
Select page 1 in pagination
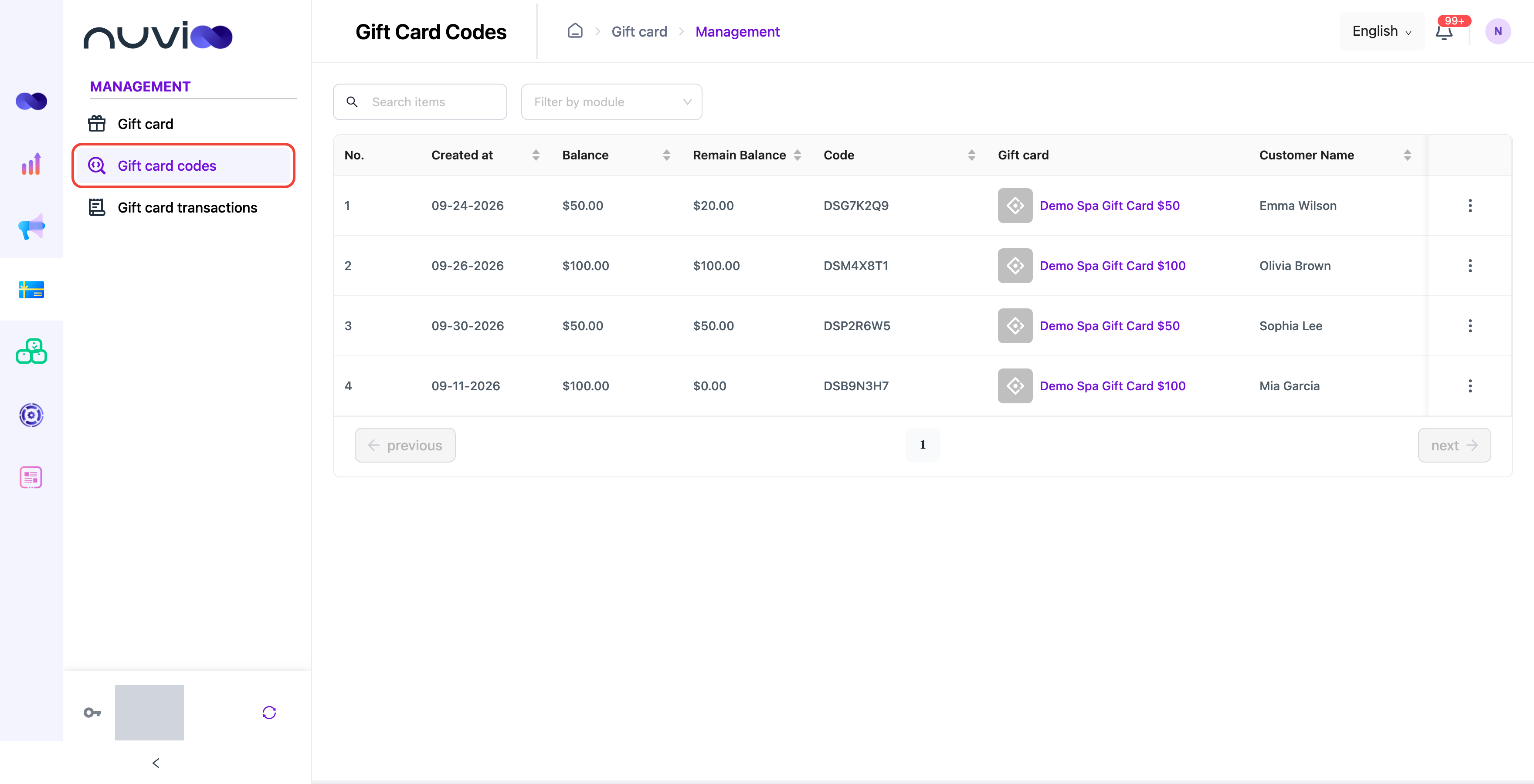tap(923, 445)
